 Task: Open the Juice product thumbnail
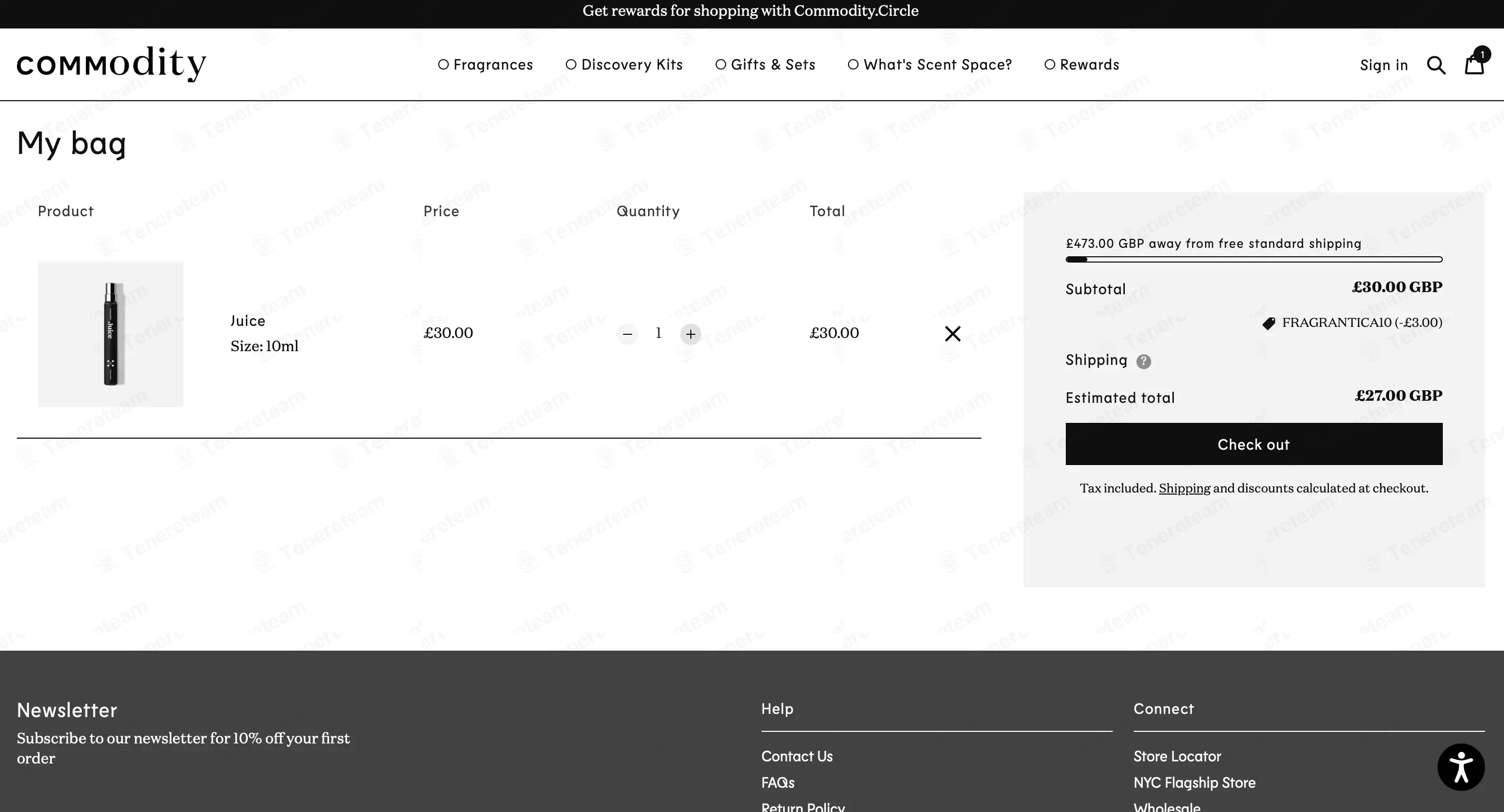pos(110,334)
